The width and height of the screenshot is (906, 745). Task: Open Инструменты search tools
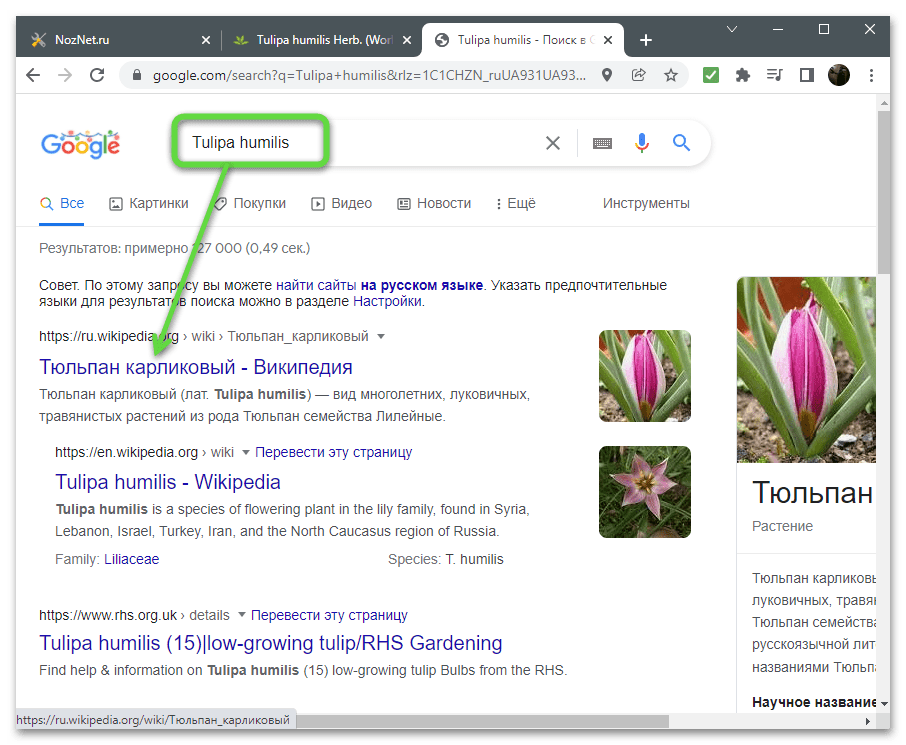(x=646, y=203)
